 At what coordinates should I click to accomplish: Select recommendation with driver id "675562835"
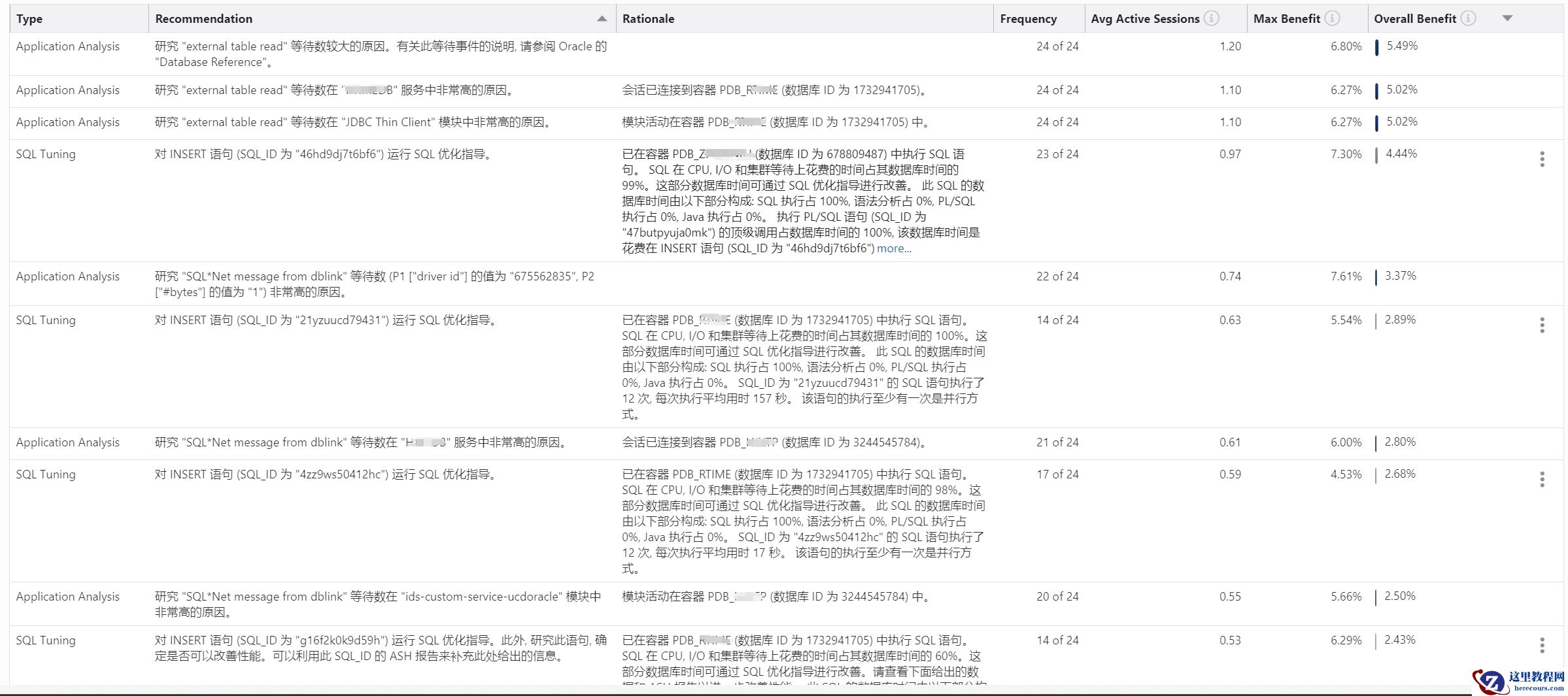pos(375,284)
